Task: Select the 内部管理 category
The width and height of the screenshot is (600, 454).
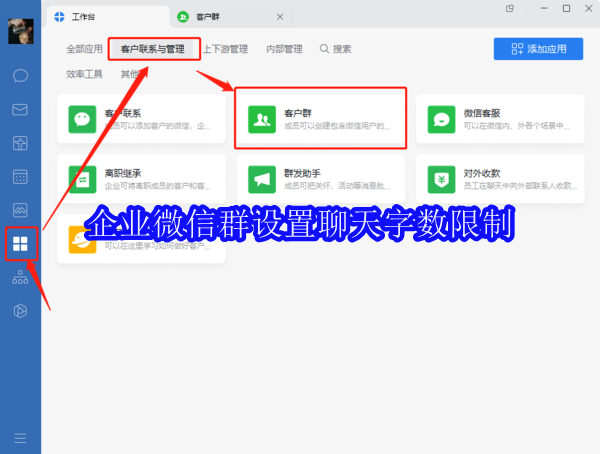Action: tap(284, 49)
